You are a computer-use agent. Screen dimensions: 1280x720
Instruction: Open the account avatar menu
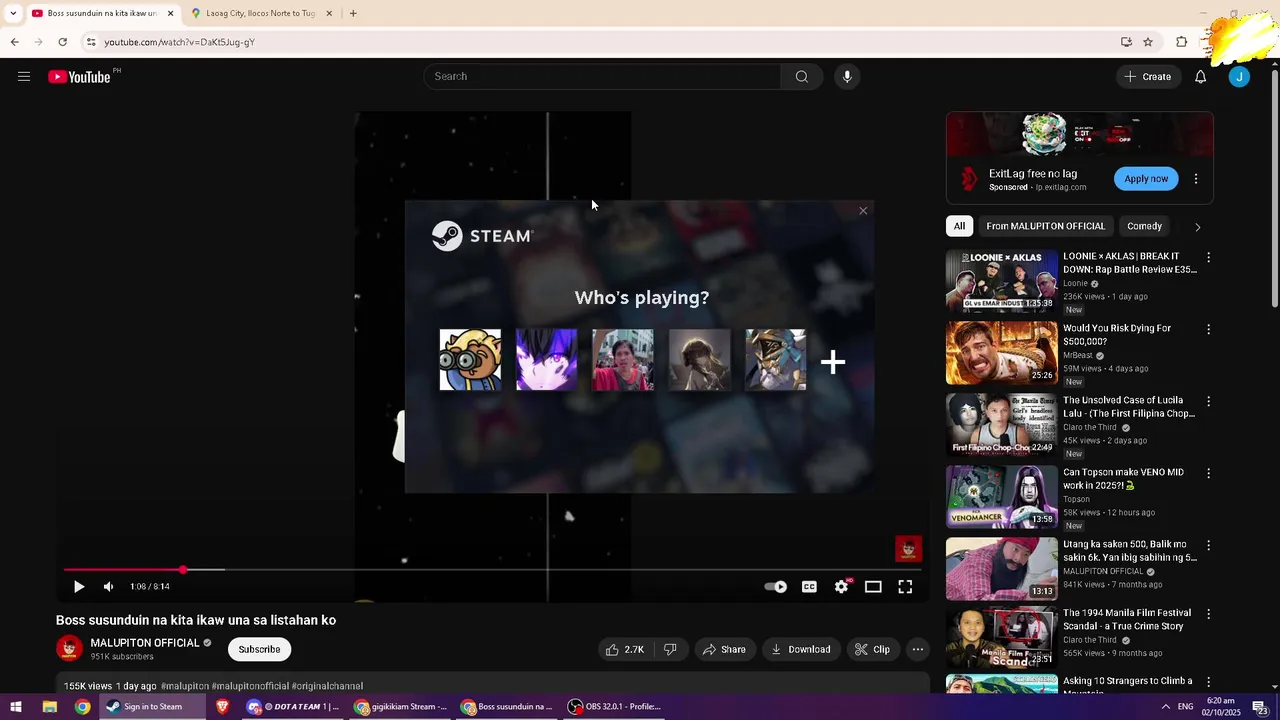[x=1239, y=77]
